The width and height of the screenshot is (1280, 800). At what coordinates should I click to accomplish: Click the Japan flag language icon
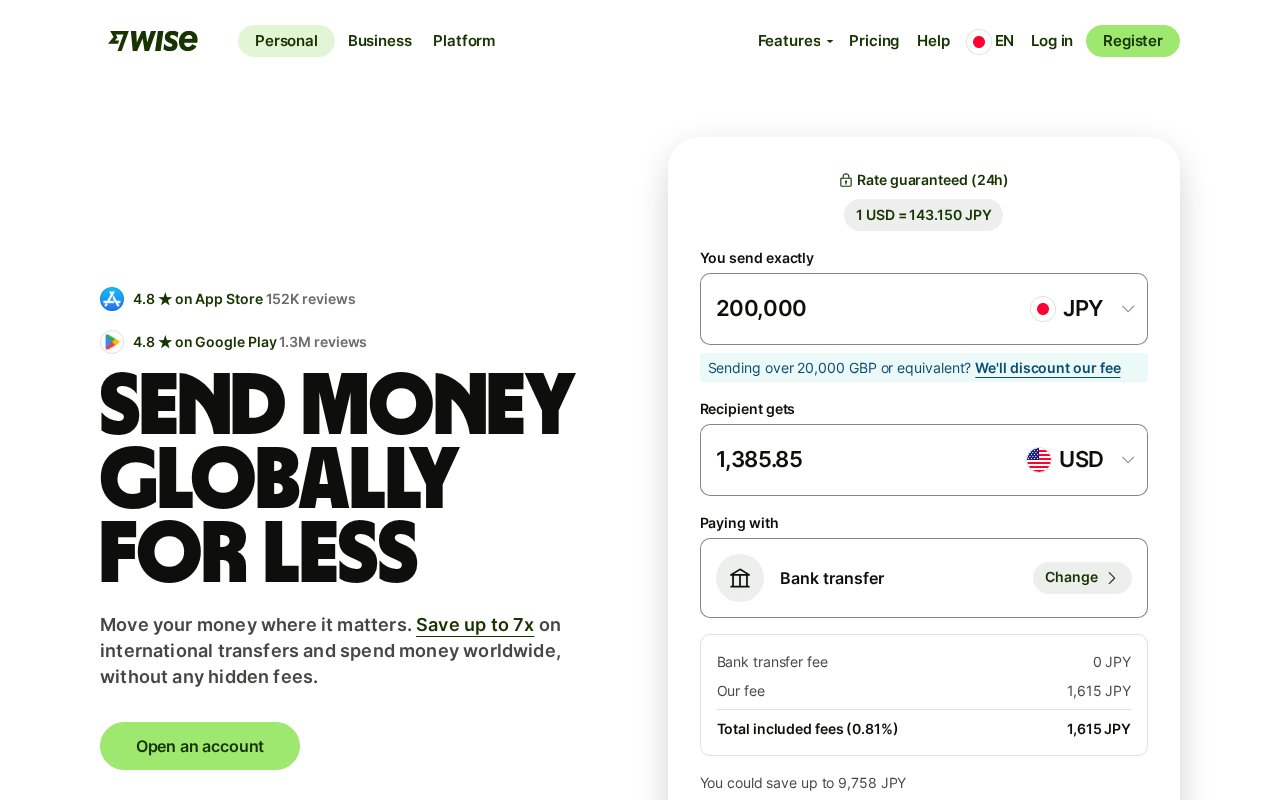click(x=979, y=41)
